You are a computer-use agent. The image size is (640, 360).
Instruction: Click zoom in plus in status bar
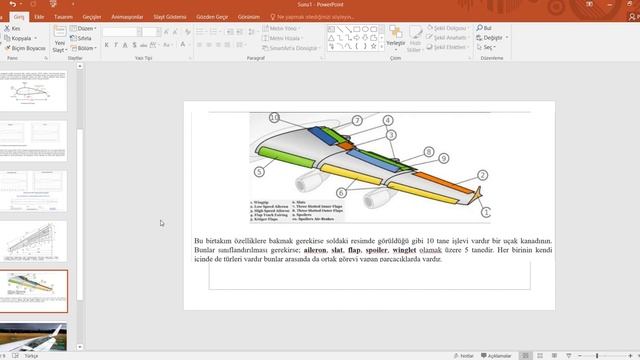(x=630, y=356)
